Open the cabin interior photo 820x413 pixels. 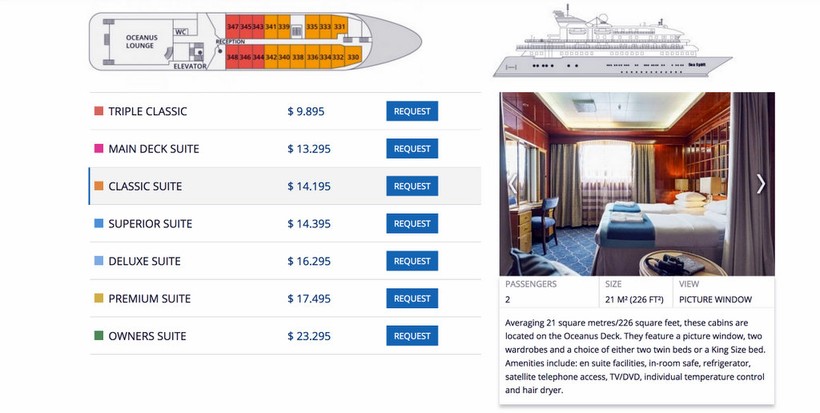pos(637,184)
